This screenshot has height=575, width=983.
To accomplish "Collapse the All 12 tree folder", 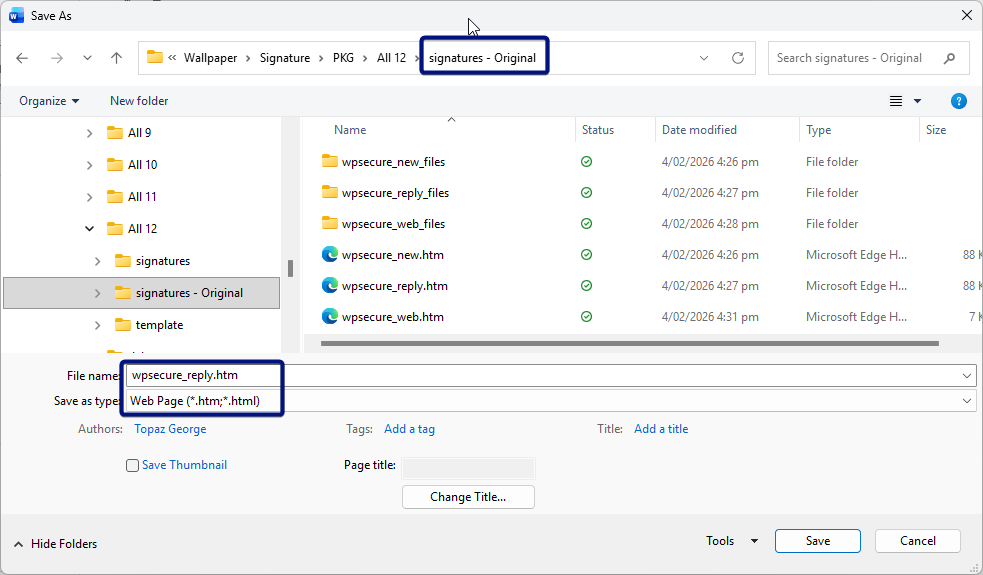I will point(90,229).
